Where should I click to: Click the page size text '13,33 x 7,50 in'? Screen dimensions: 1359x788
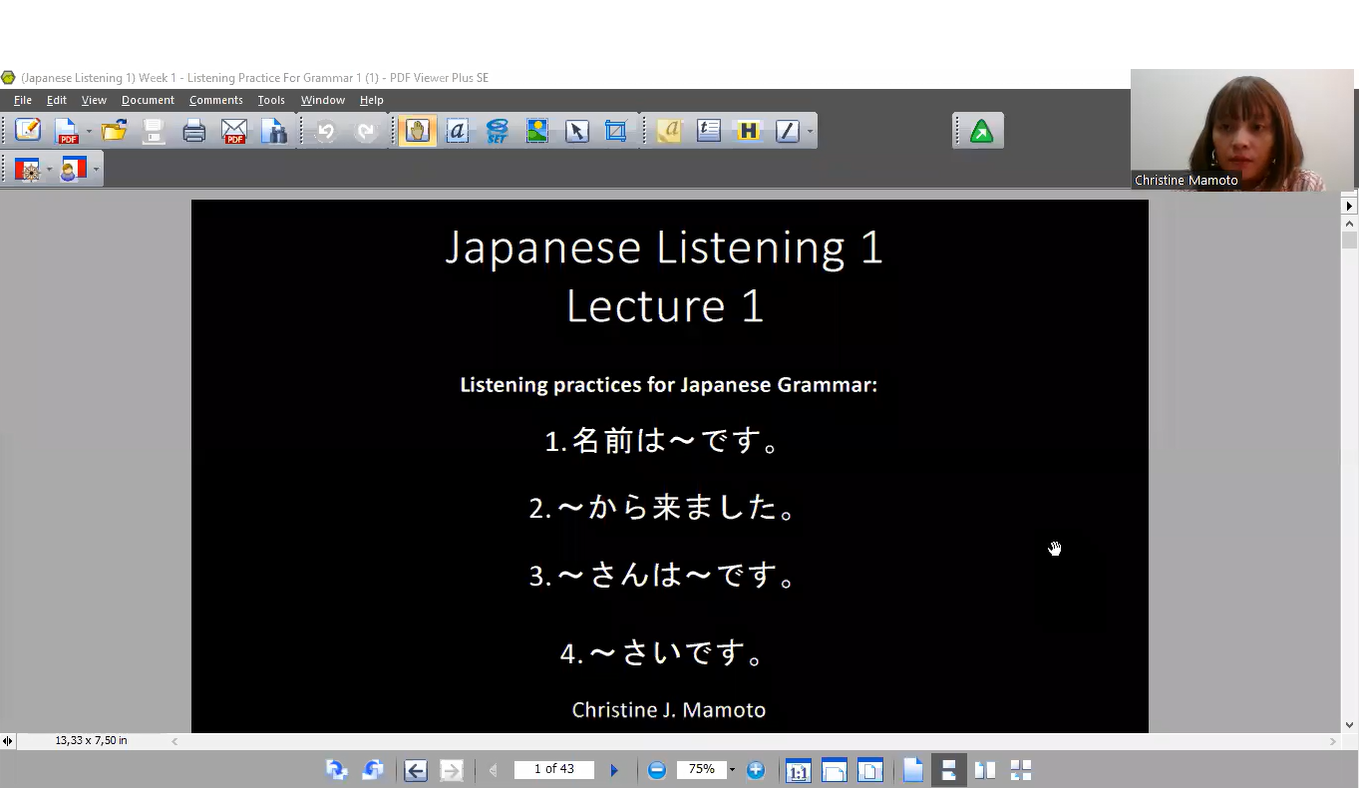91,741
